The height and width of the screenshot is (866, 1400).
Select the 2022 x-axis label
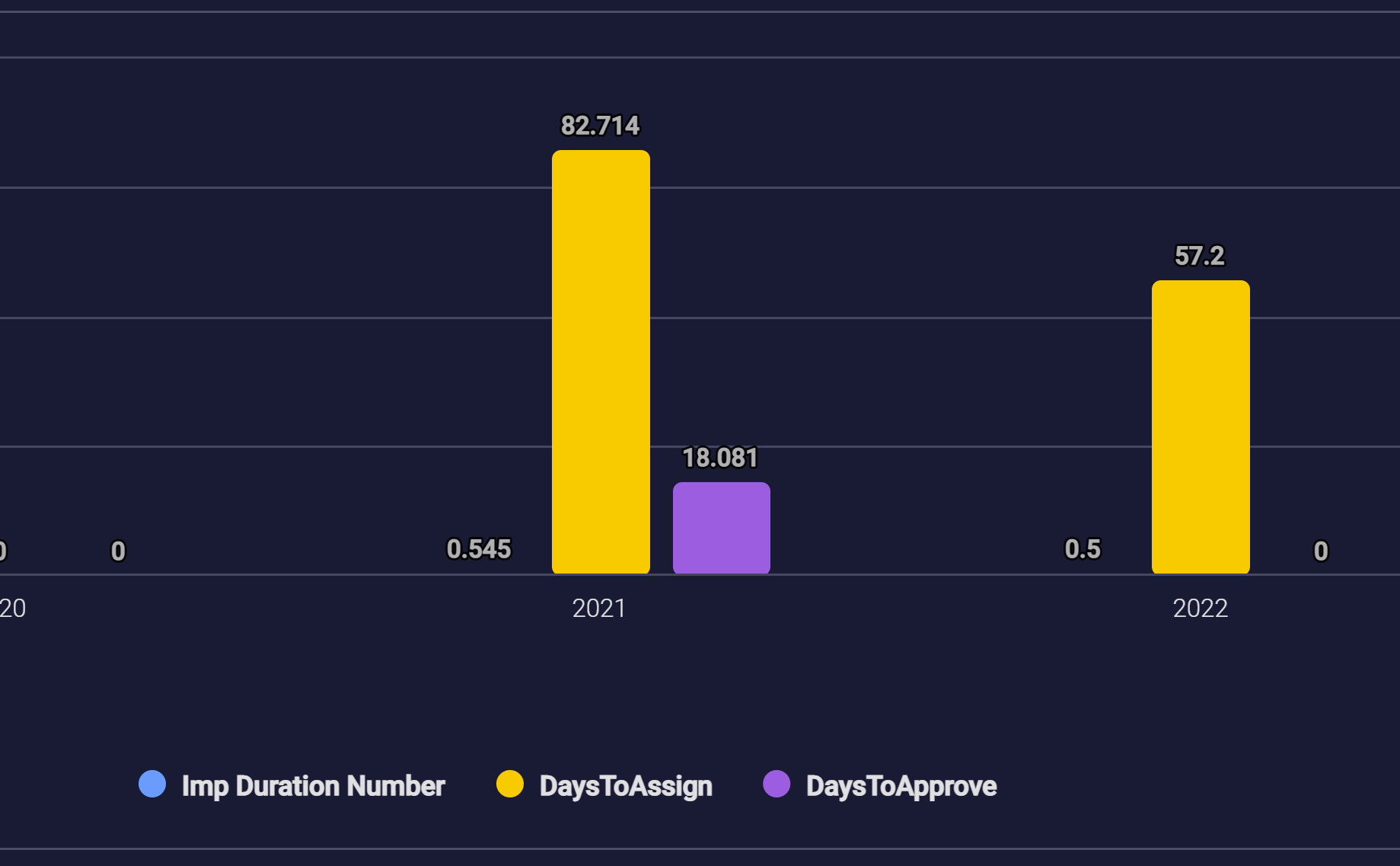1200,609
